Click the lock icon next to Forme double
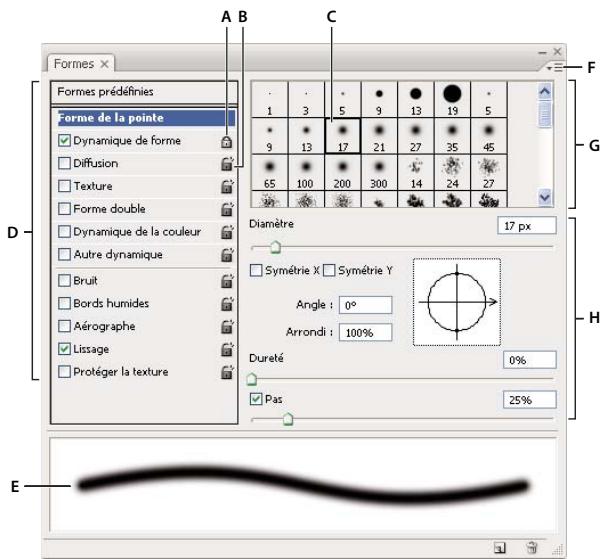The height and width of the screenshot is (559, 604). pos(227,209)
